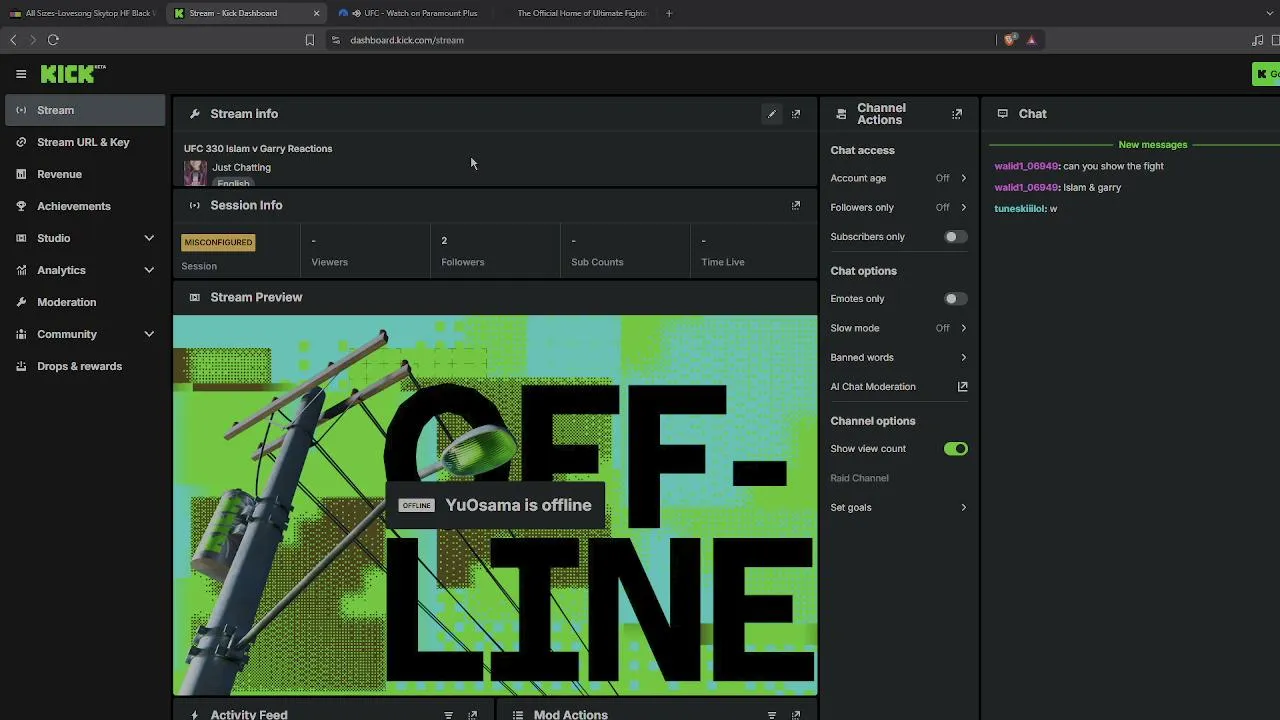Open Banned words list
The height and width of the screenshot is (720, 1280).
[899, 357]
